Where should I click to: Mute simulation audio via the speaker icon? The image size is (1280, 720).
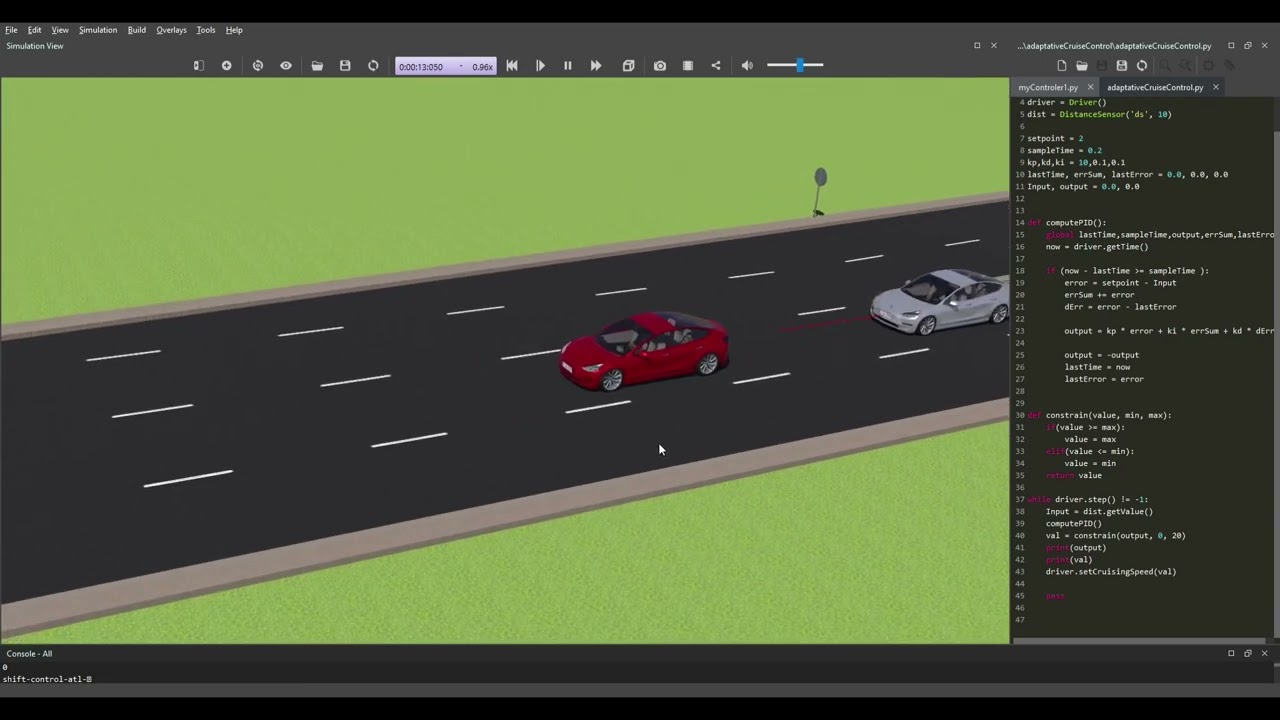coord(747,65)
